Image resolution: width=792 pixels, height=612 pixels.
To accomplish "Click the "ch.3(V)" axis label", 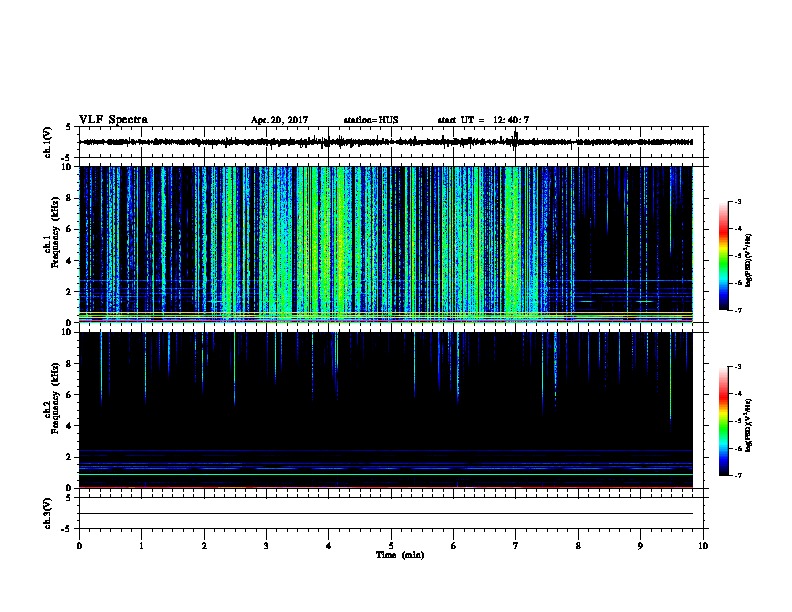I will [x=48, y=513].
